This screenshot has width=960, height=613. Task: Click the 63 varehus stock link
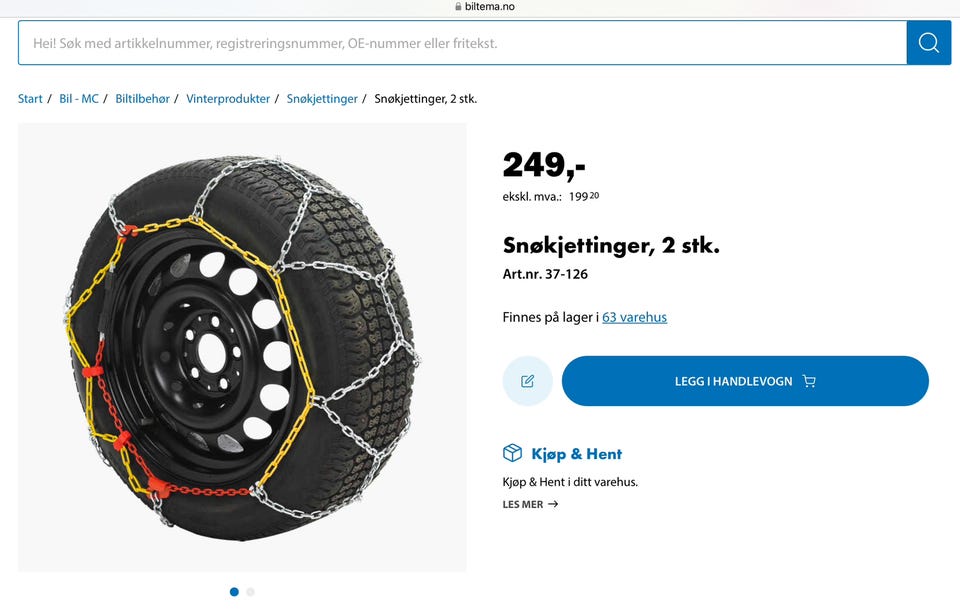click(x=634, y=317)
